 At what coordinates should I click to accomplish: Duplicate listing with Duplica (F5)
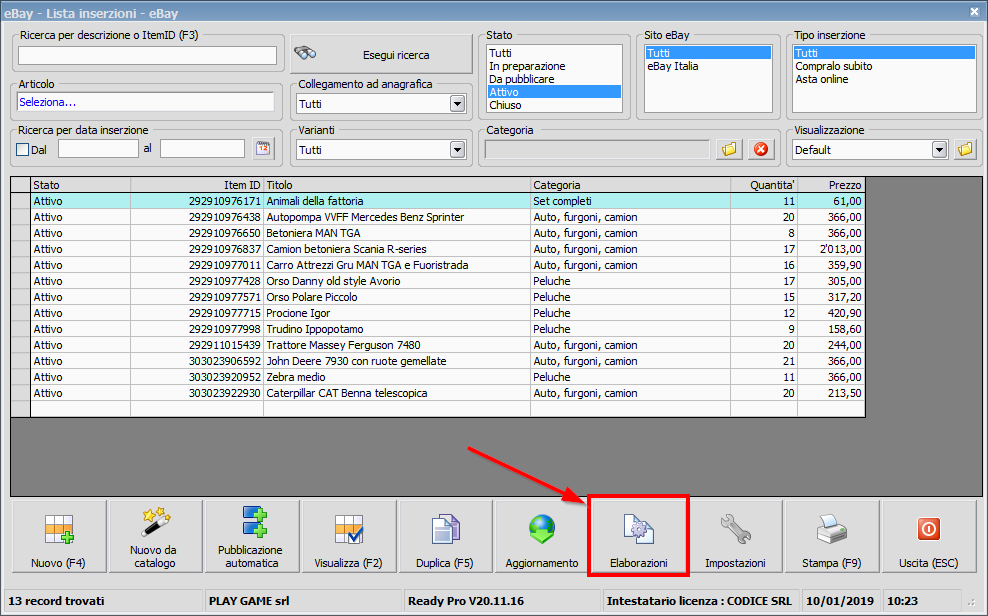445,537
